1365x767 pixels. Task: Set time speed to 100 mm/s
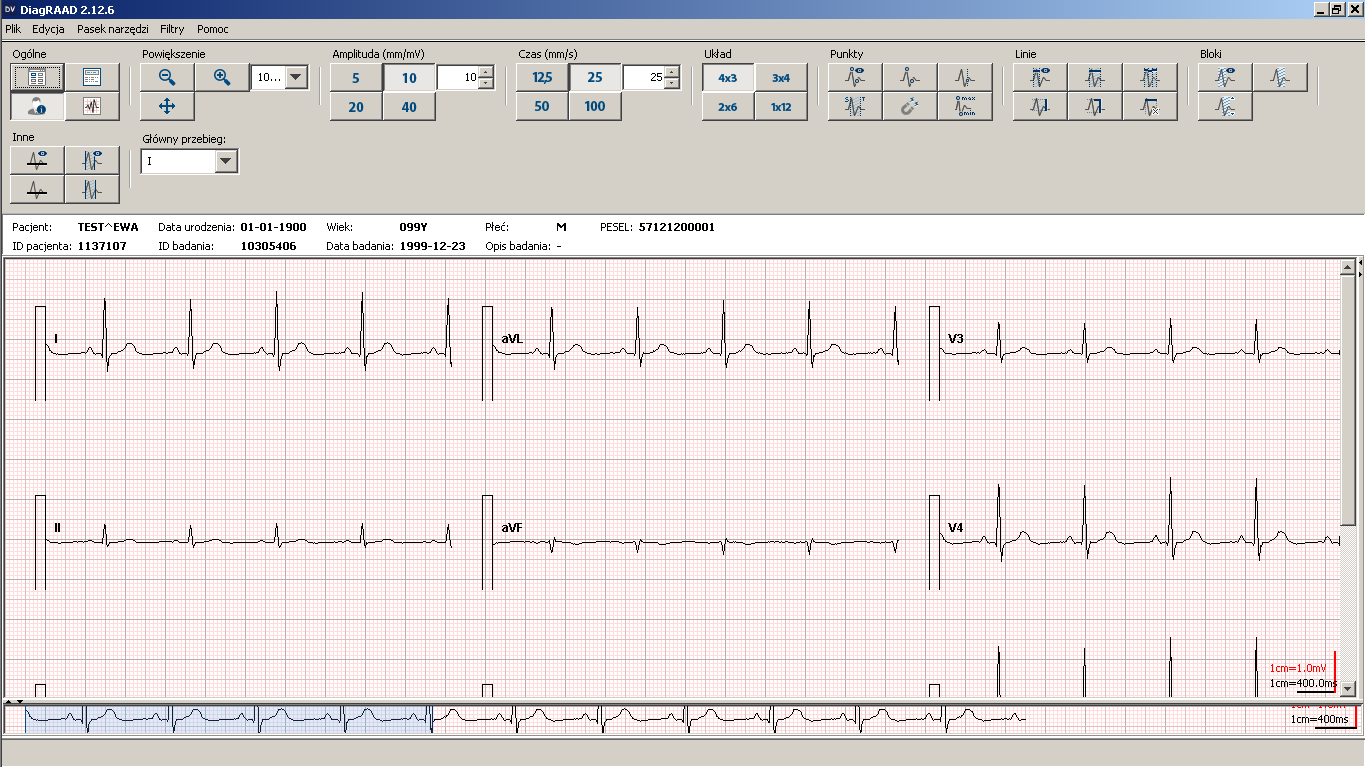point(595,107)
